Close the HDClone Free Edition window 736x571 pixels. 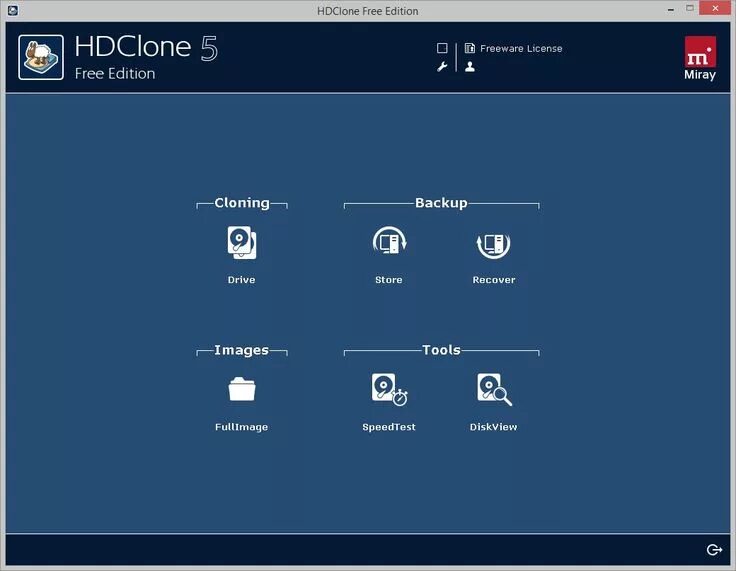pyautogui.click(x=715, y=8)
